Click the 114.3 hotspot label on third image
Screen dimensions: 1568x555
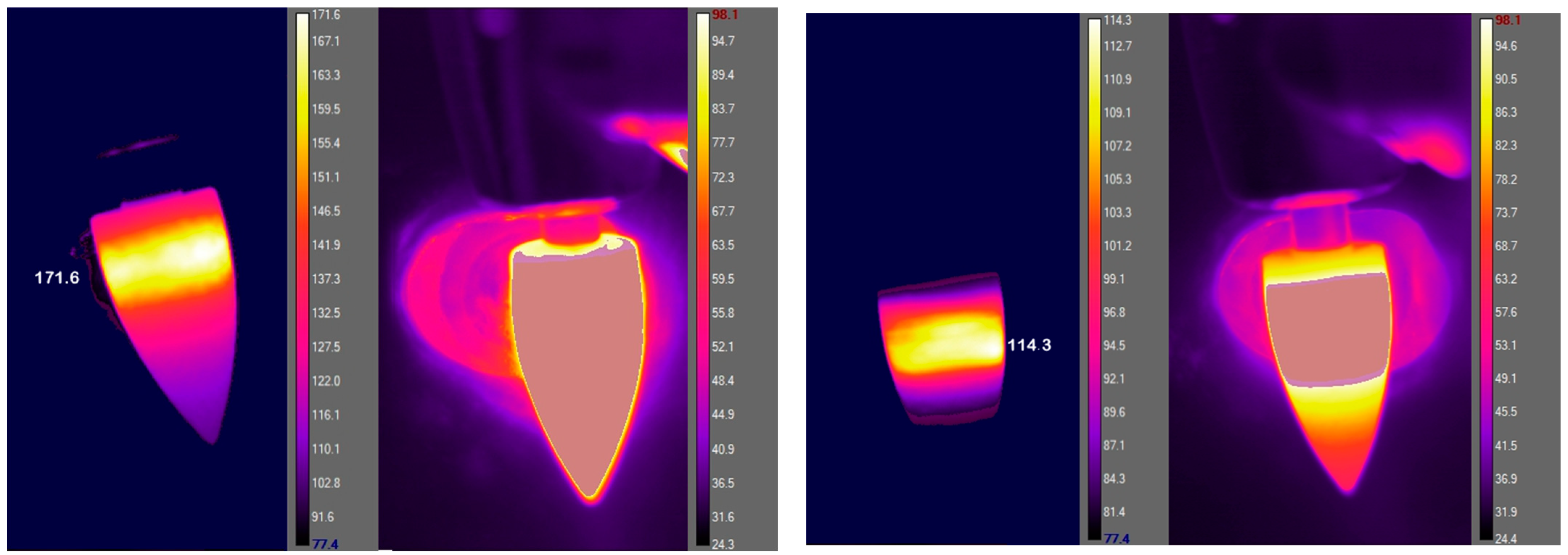[x=1029, y=345]
